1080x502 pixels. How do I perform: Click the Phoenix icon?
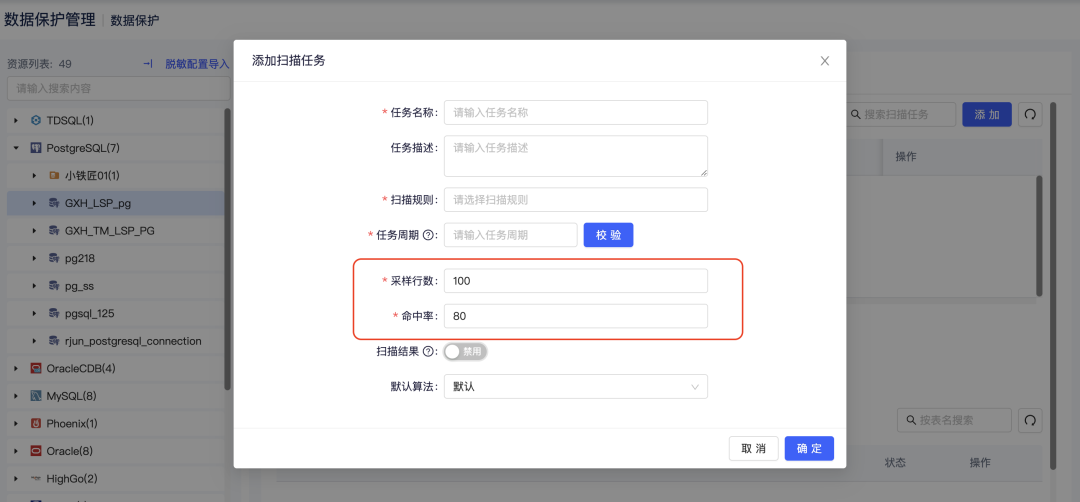[36, 423]
